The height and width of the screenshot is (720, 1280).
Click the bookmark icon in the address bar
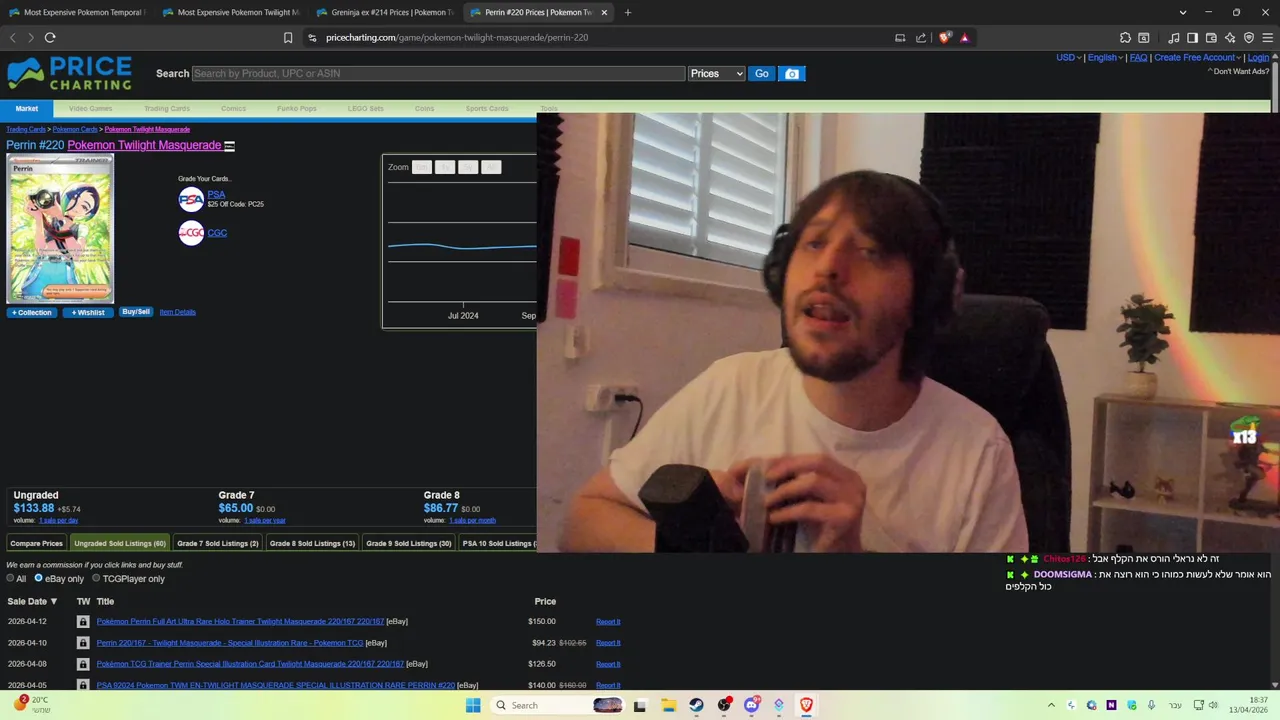click(288, 38)
